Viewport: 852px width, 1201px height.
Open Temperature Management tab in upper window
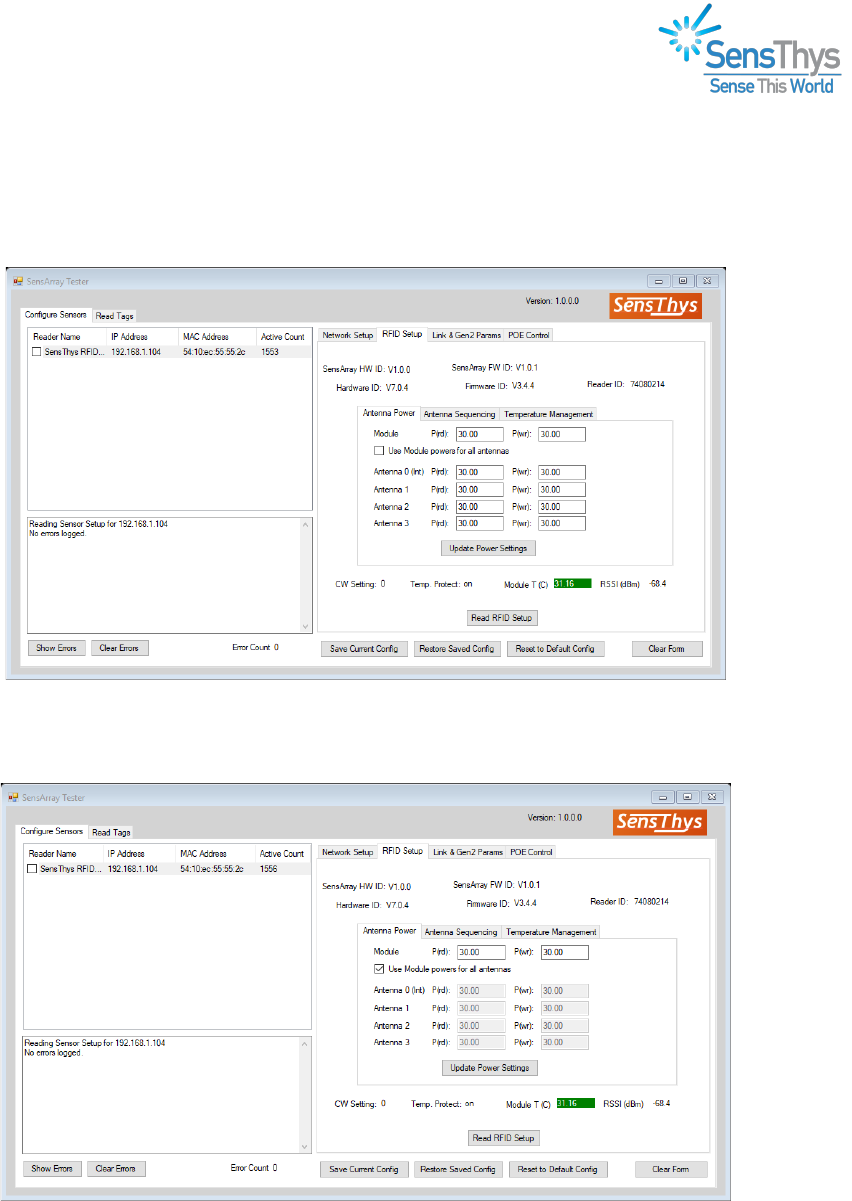[x=548, y=414]
